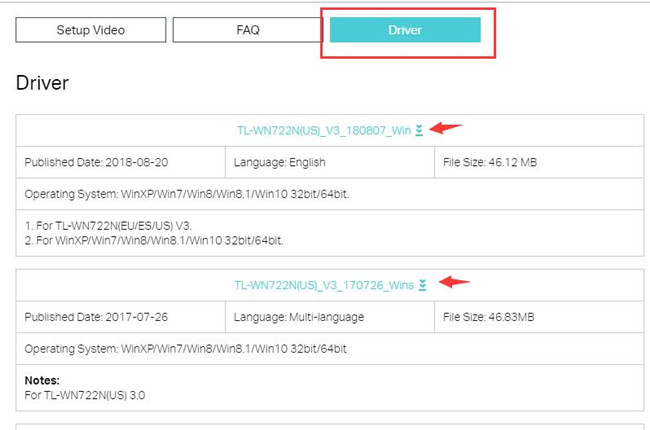Click the Driver section heading

[x=42, y=83]
